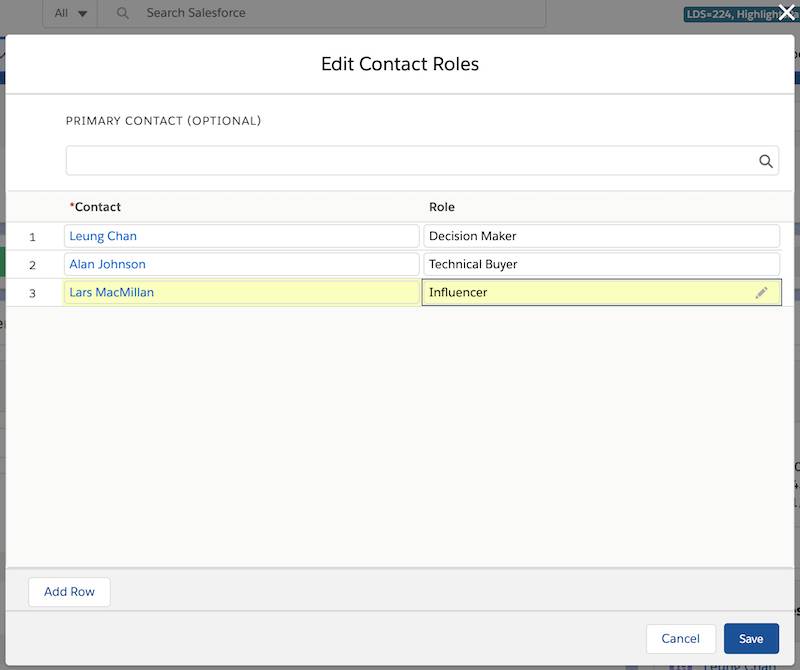Click the pencil icon to edit the Influencer role
This screenshot has width=800, height=670.
(x=761, y=292)
